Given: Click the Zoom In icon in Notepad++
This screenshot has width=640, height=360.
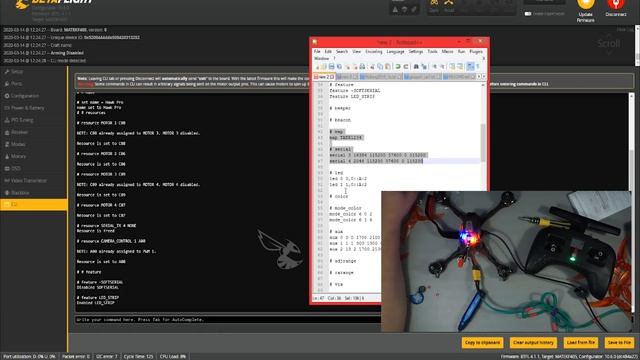Looking at the screenshot, I should tap(434, 67).
